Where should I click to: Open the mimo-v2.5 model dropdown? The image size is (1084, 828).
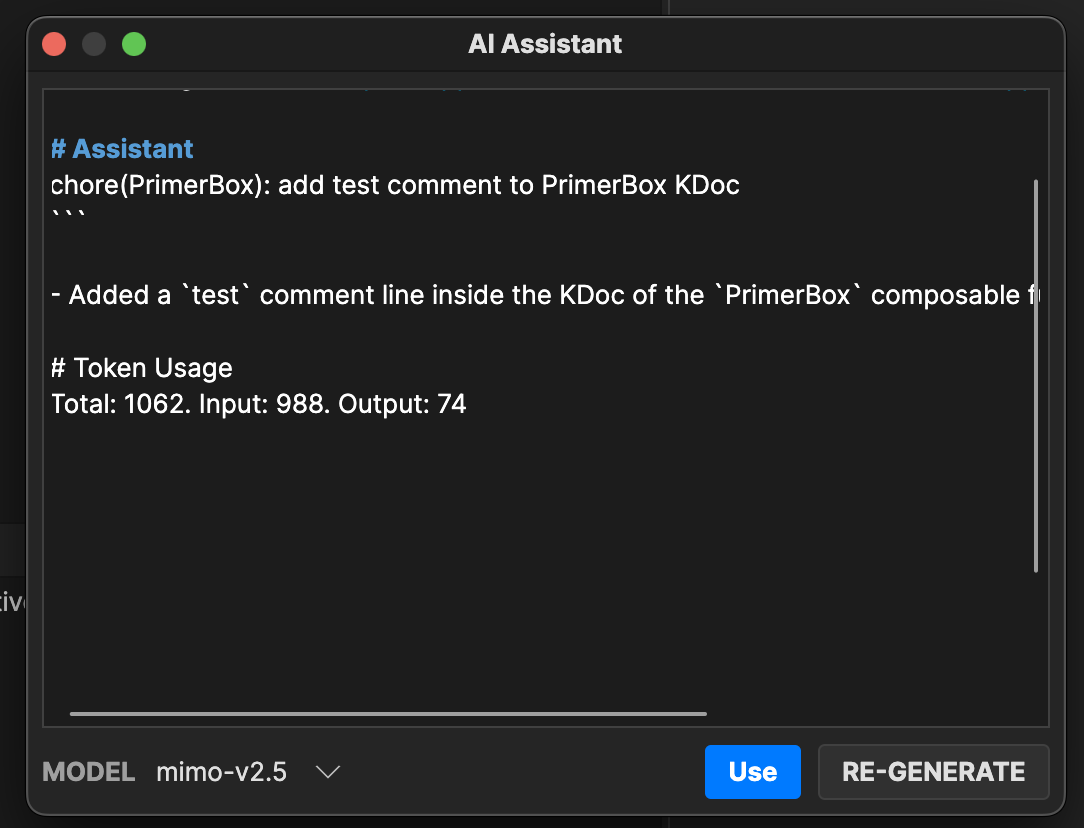[x=248, y=772]
